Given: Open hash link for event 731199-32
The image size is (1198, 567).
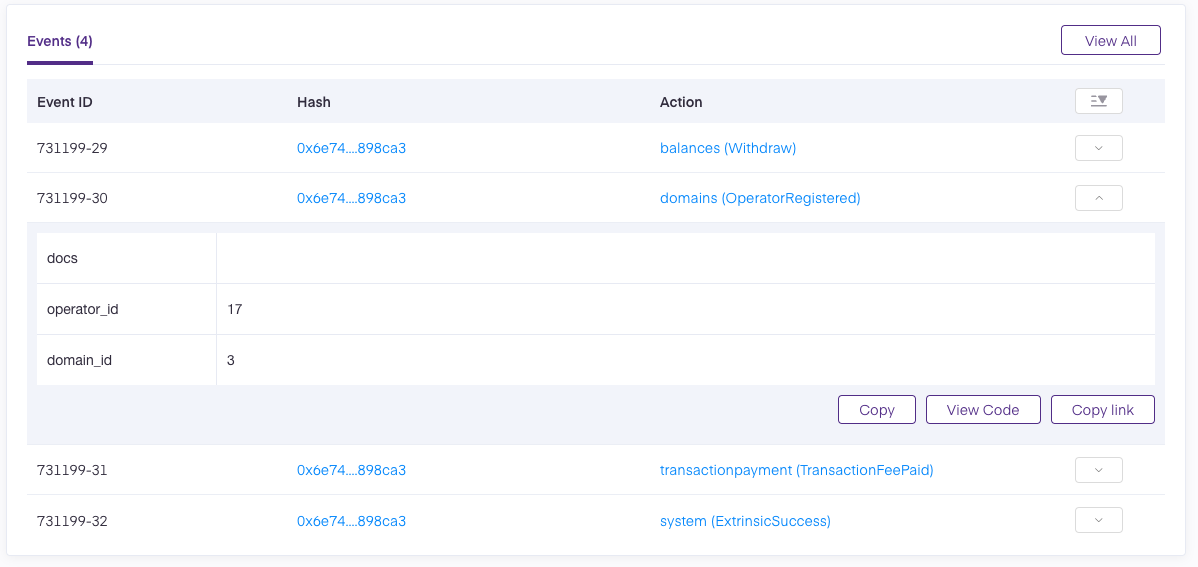Looking at the screenshot, I should 351,521.
